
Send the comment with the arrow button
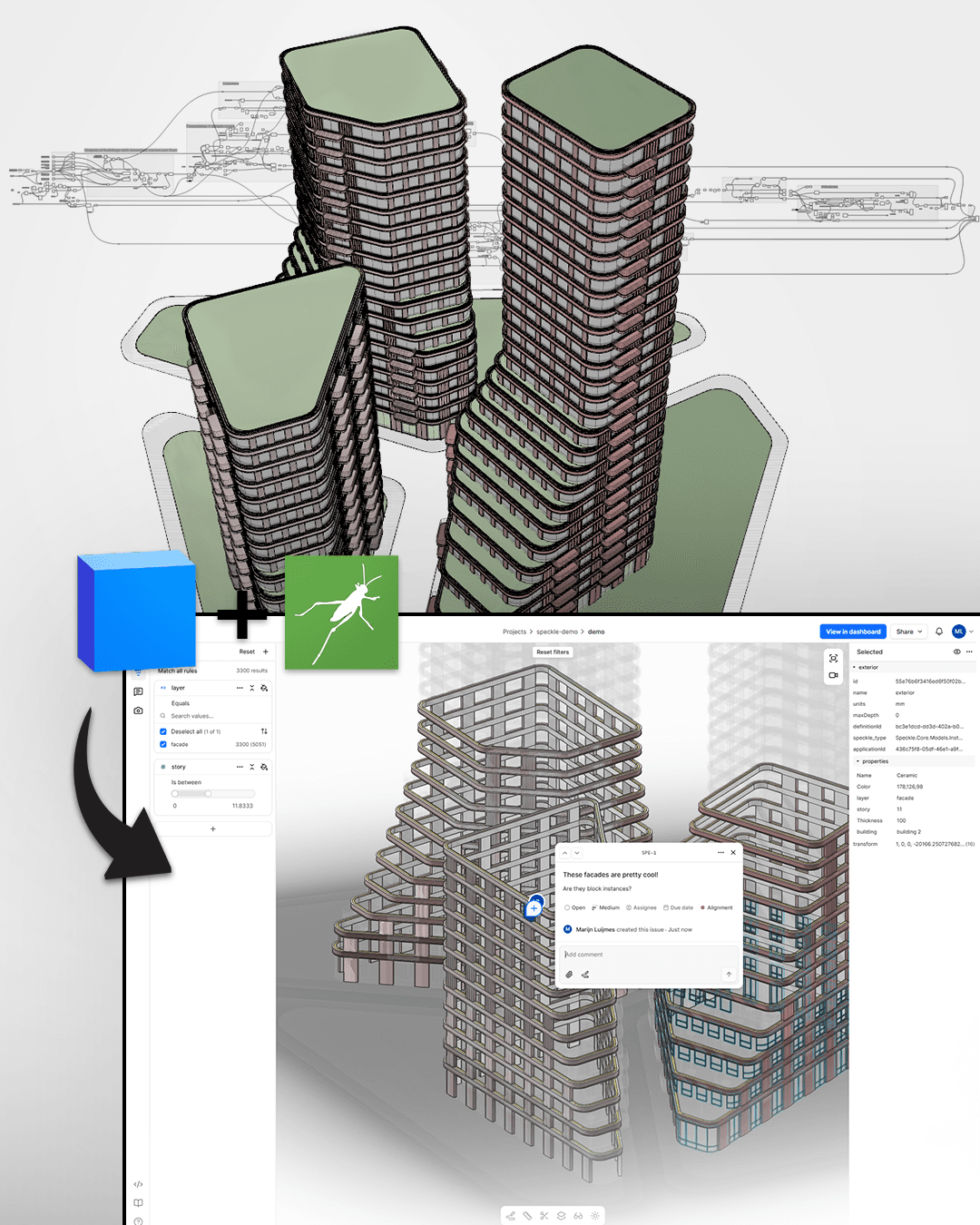pyautogui.click(x=729, y=975)
